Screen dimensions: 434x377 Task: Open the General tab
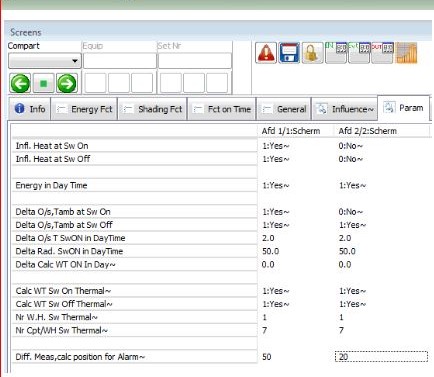tap(284, 109)
